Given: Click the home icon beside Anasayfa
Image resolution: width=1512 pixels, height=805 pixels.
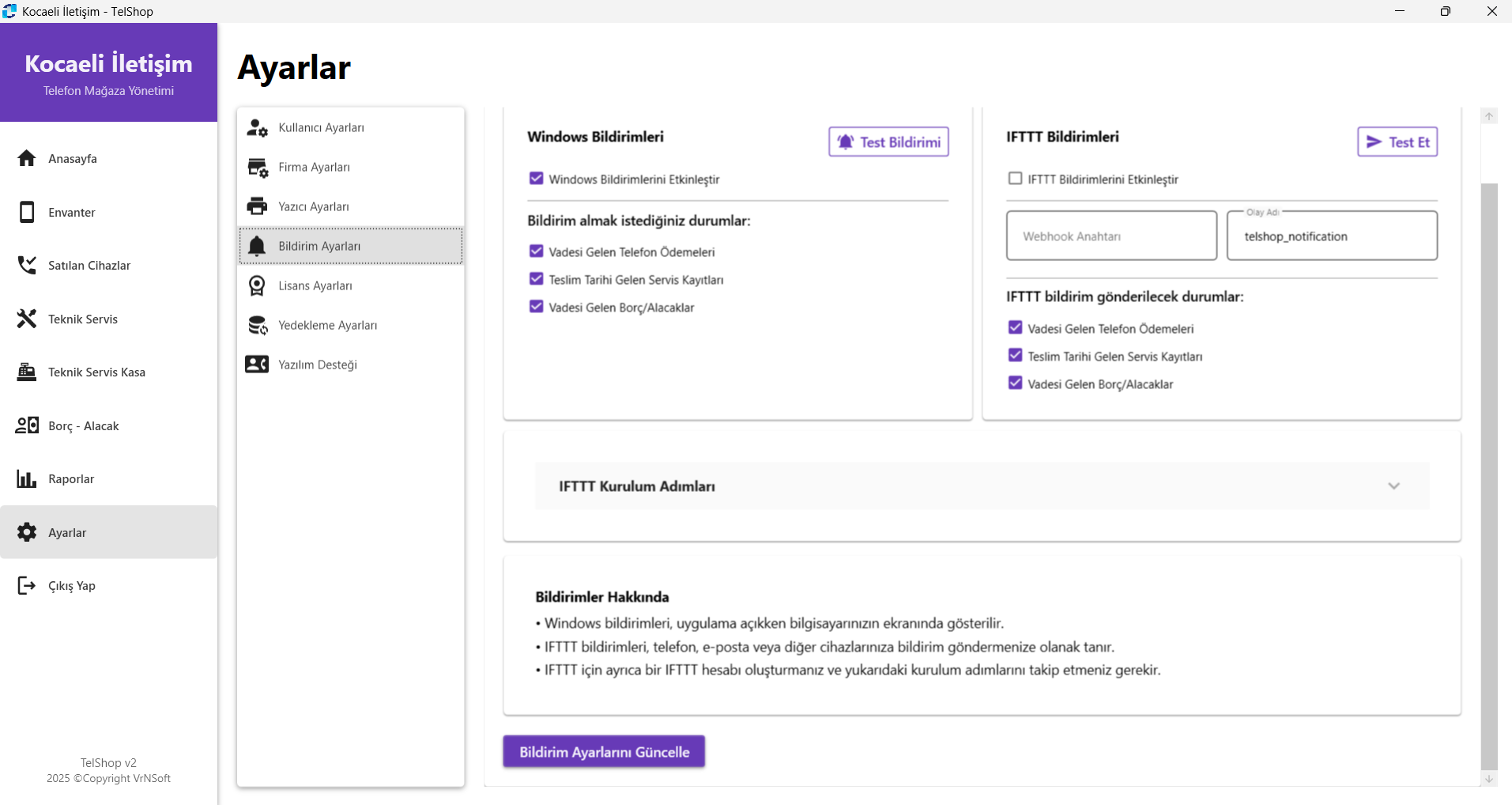Looking at the screenshot, I should click(x=27, y=158).
